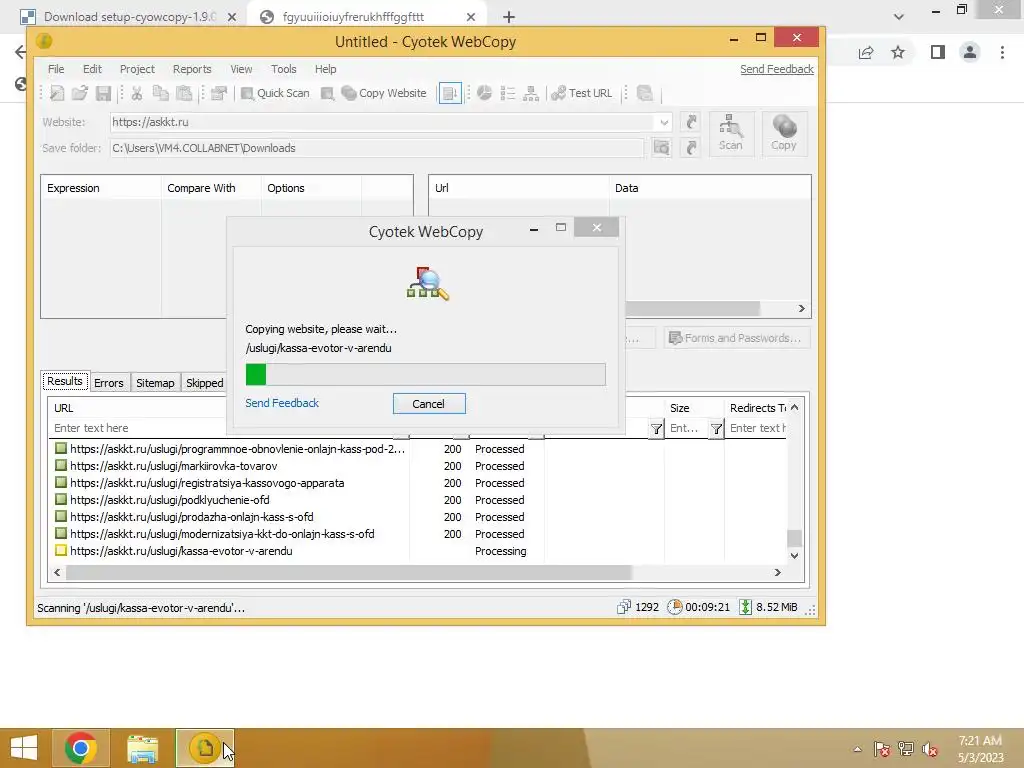Switch to the Skipped tab

[204, 383]
